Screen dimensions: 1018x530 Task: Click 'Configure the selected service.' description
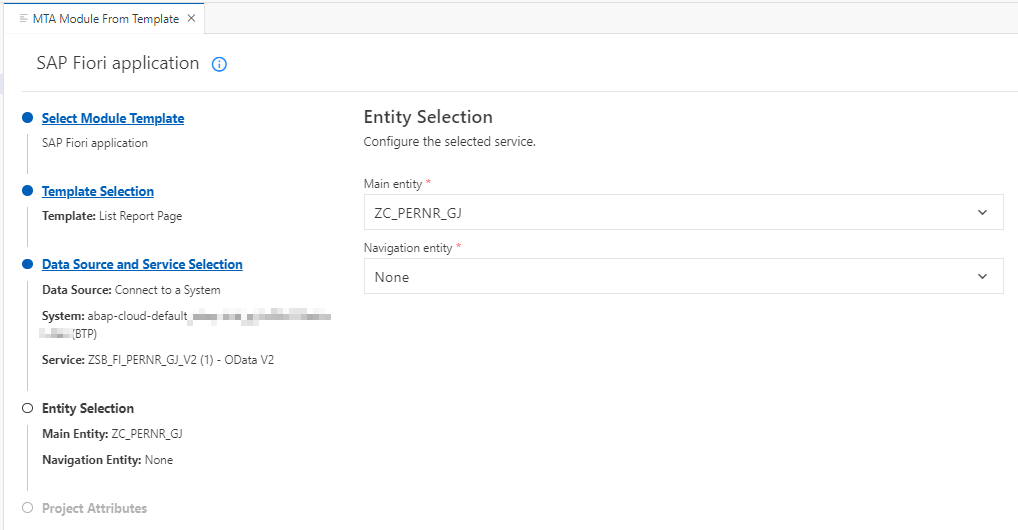click(450, 142)
